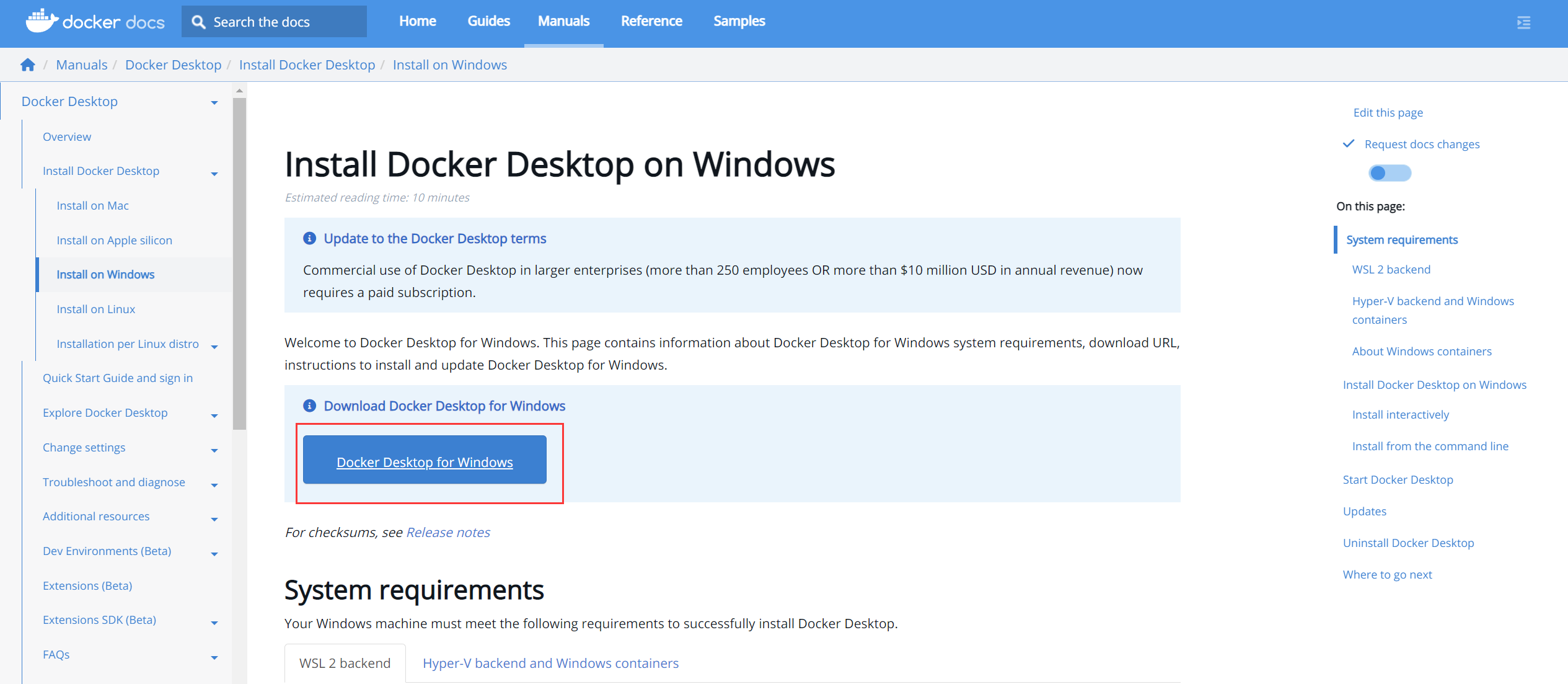This screenshot has width=1568, height=684.
Task: Open Quick Start Guide and sign in
Action: (x=118, y=378)
